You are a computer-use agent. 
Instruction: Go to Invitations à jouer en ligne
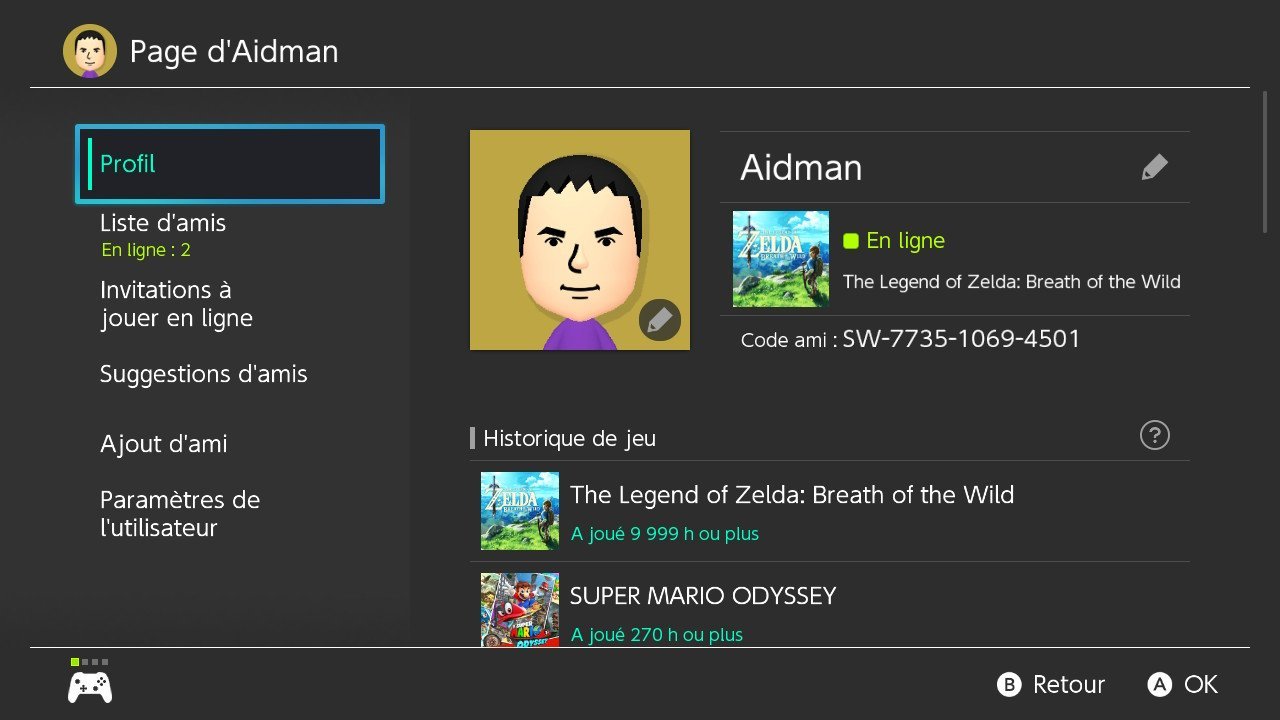(176, 304)
